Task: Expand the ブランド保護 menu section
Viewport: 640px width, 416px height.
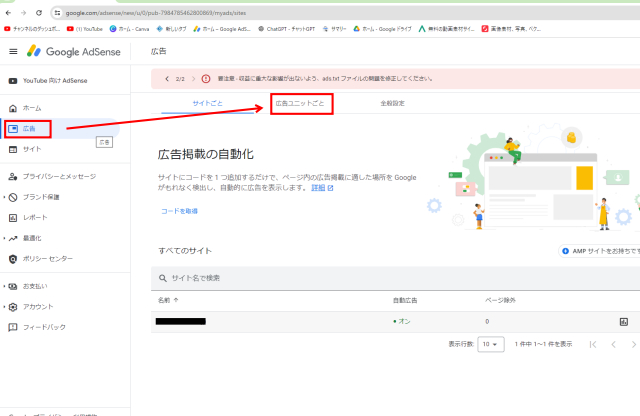Action: [x=40, y=196]
